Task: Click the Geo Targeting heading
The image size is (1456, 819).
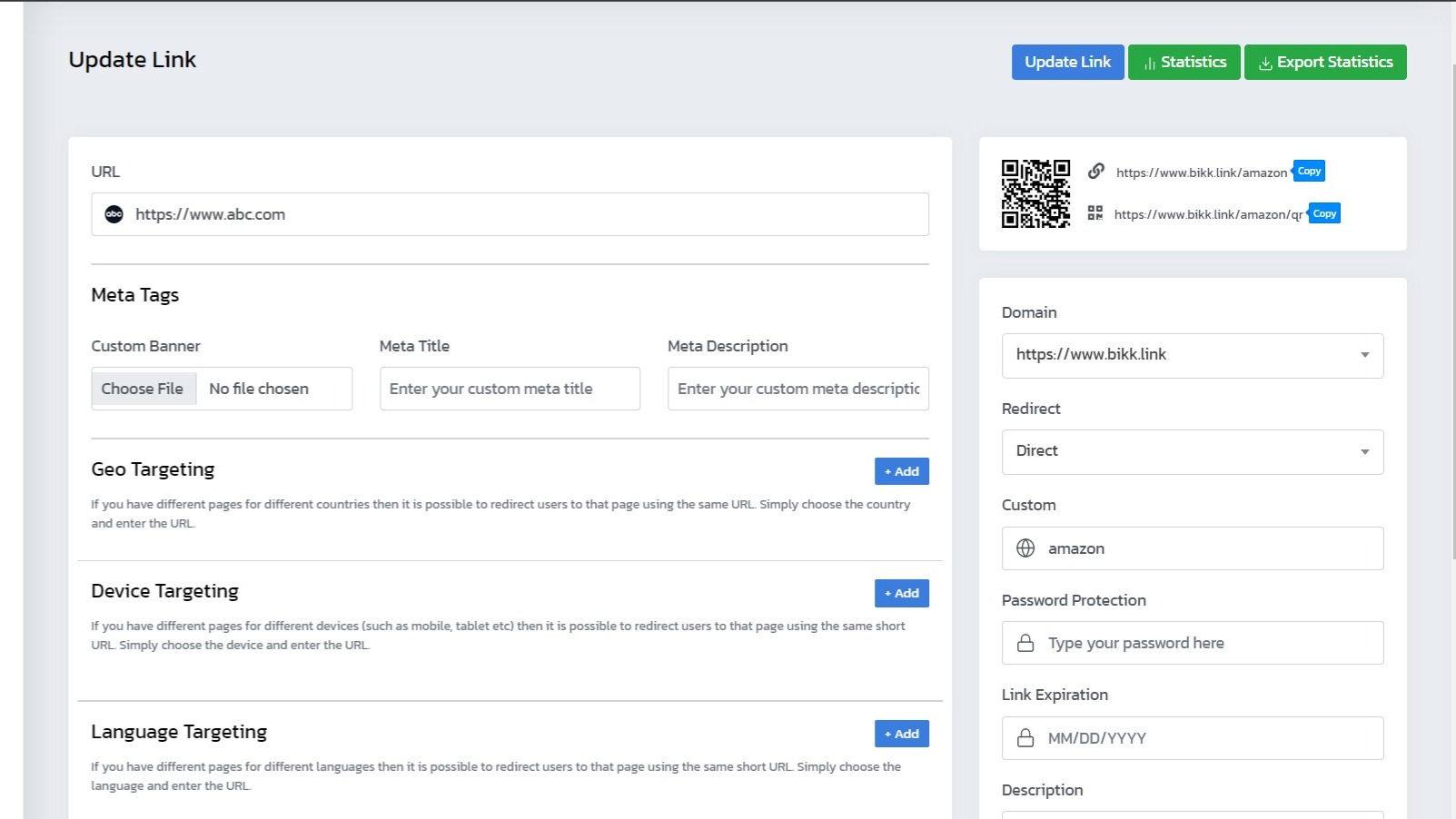Action: [x=153, y=469]
